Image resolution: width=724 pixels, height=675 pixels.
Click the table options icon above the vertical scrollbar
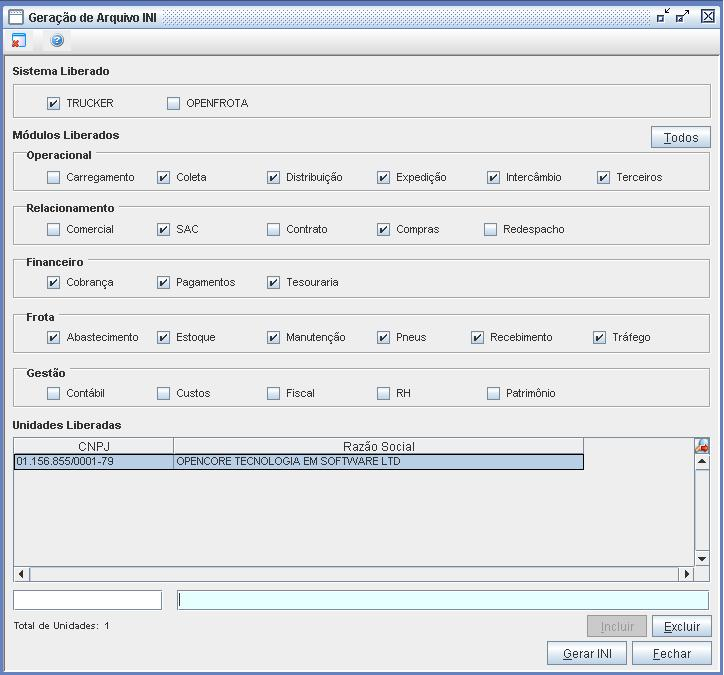coord(702,446)
